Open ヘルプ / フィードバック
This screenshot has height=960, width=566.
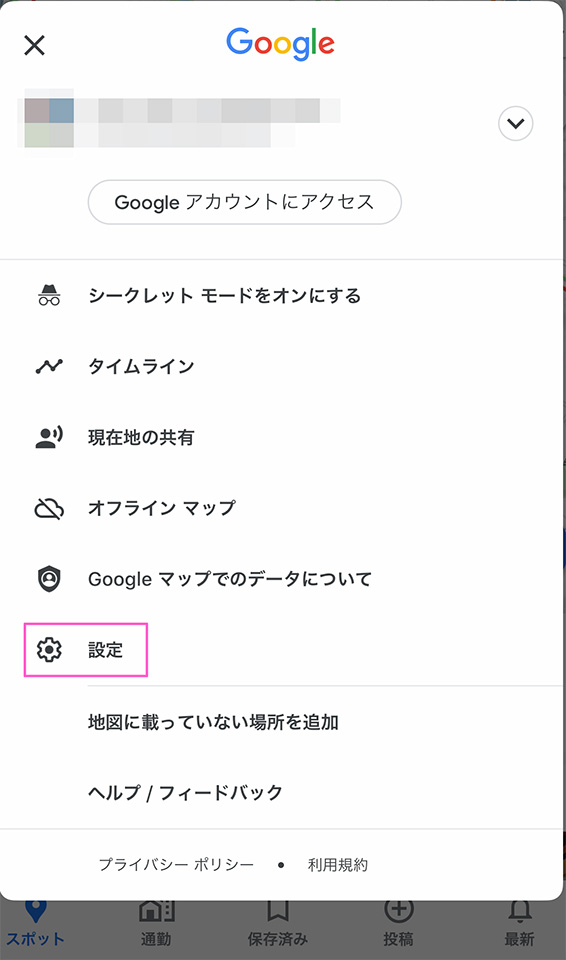(x=186, y=793)
